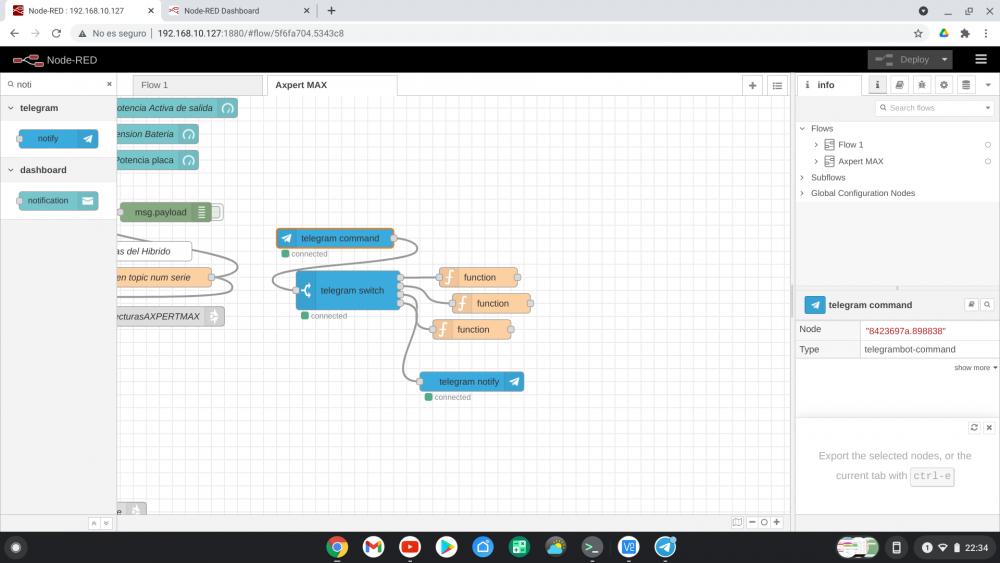Zoom out the workspace
Image resolution: width=1000 pixels, height=563 pixels.
(752, 522)
